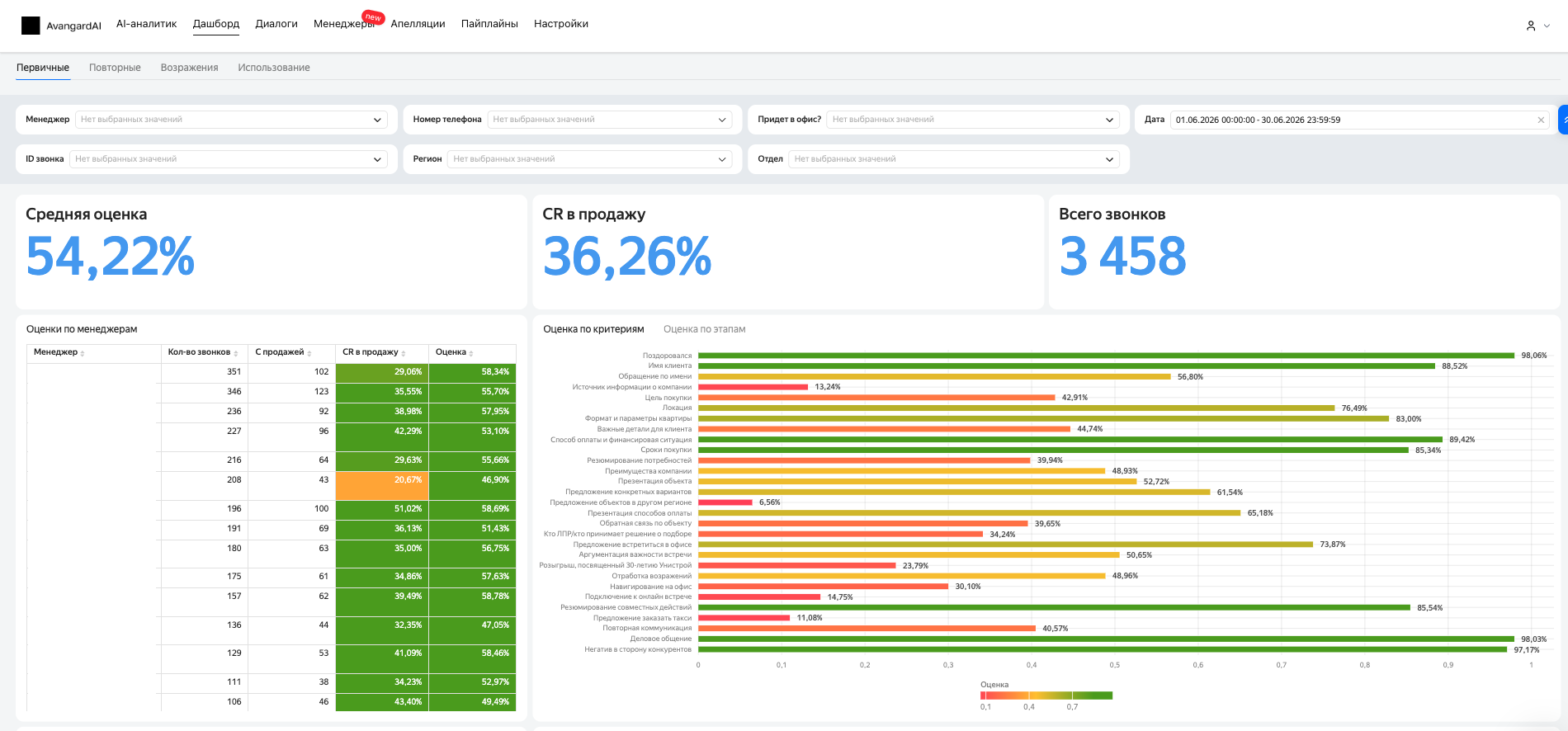Viewport: 1568px width, 731px height.
Task: Select the Дашборд navigation item
Action: pos(216,24)
